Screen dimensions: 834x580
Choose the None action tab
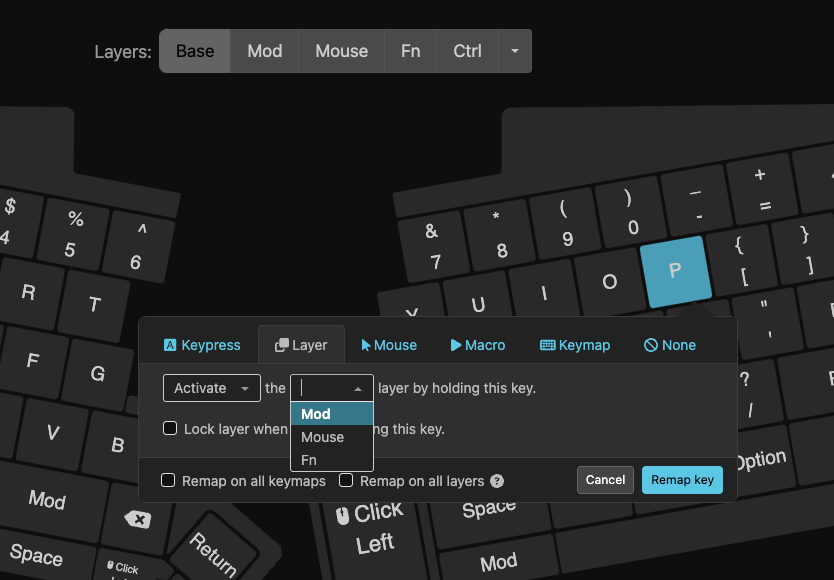(669, 345)
